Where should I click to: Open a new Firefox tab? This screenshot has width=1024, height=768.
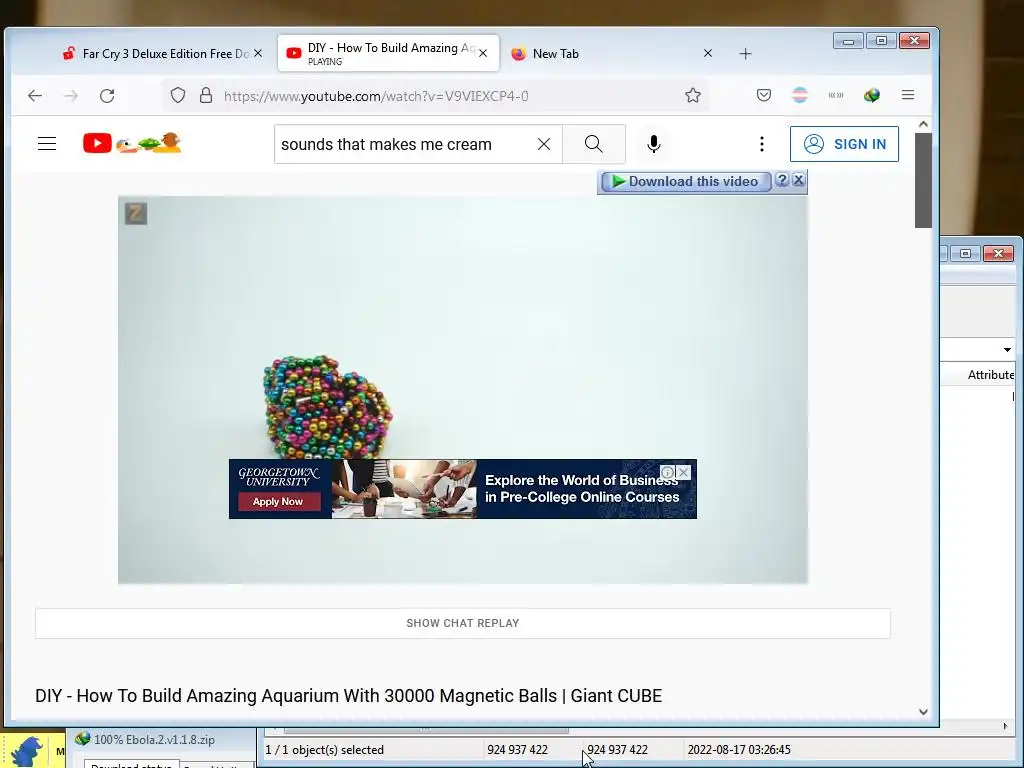pyautogui.click(x=745, y=54)
